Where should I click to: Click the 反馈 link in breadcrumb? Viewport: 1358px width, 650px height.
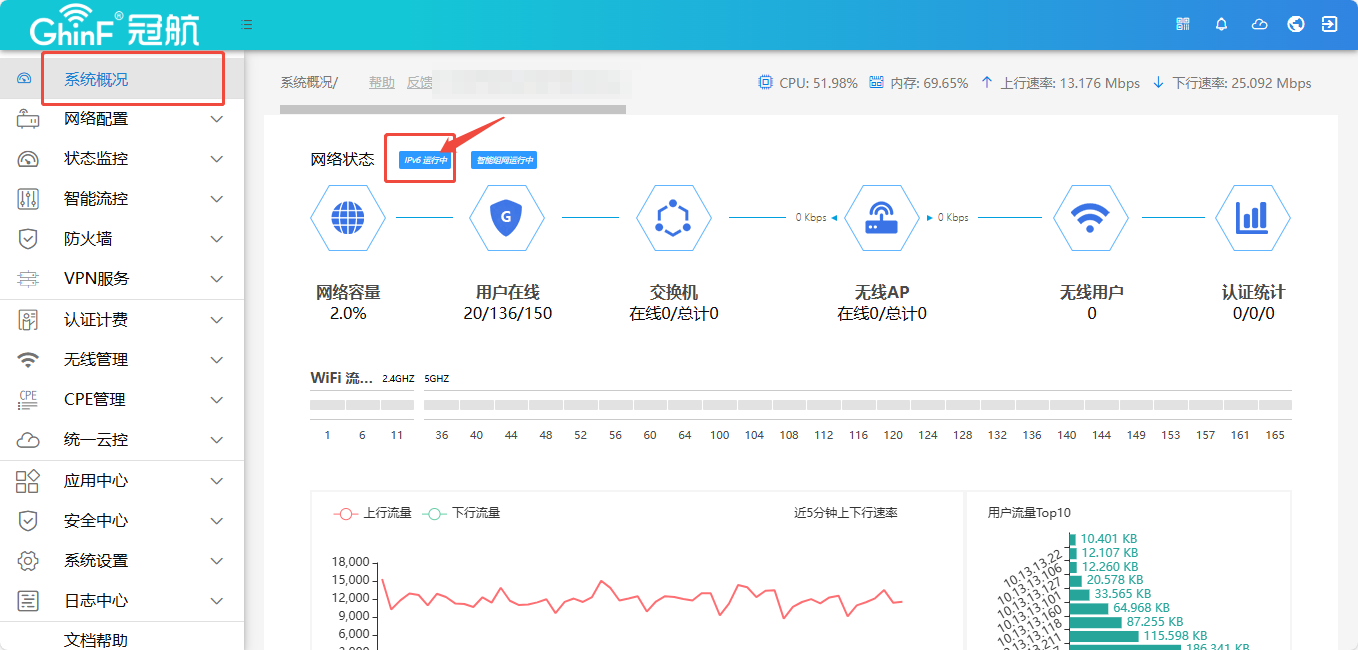[420, 83]
